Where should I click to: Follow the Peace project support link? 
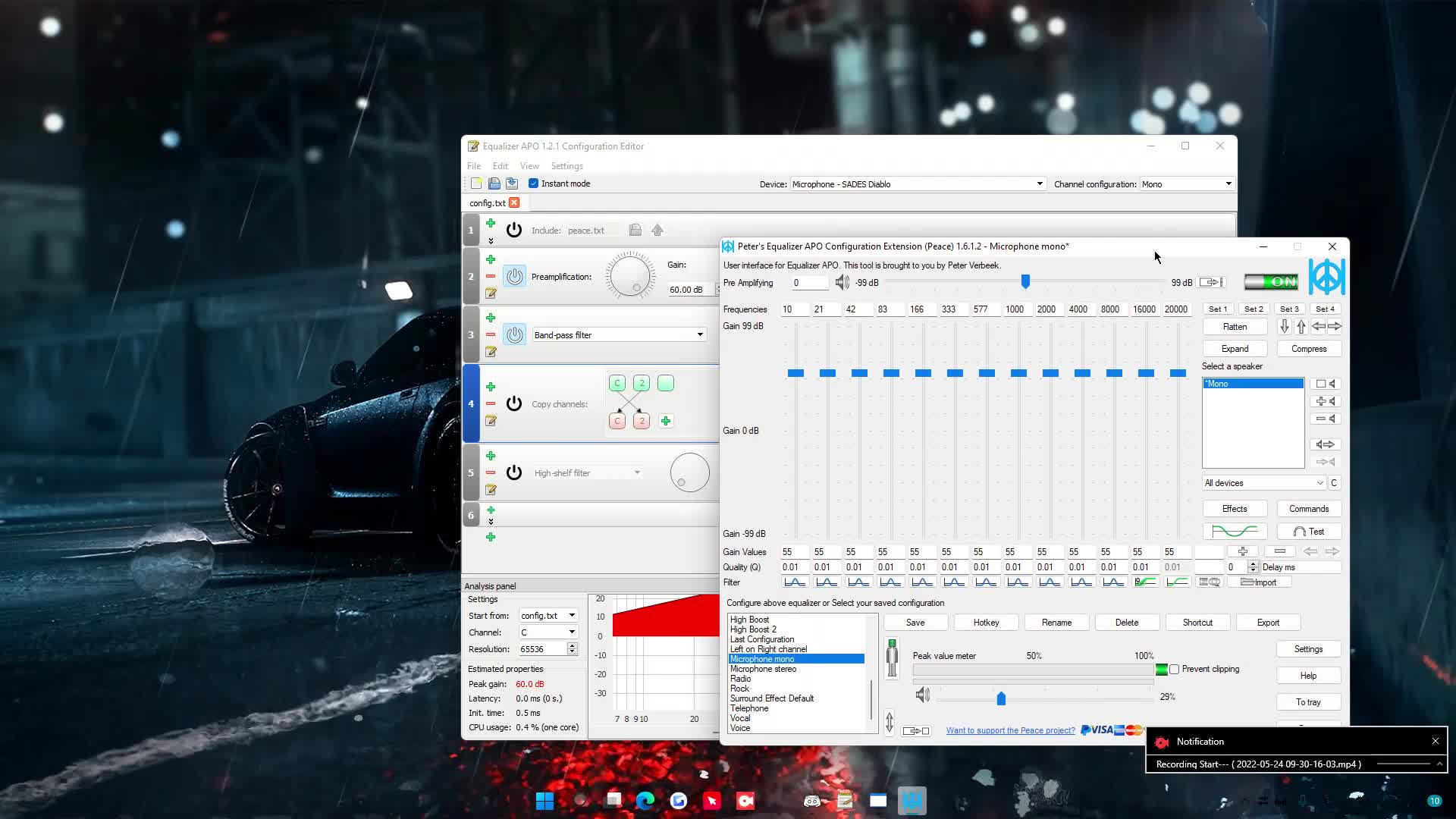(1010, 730)
